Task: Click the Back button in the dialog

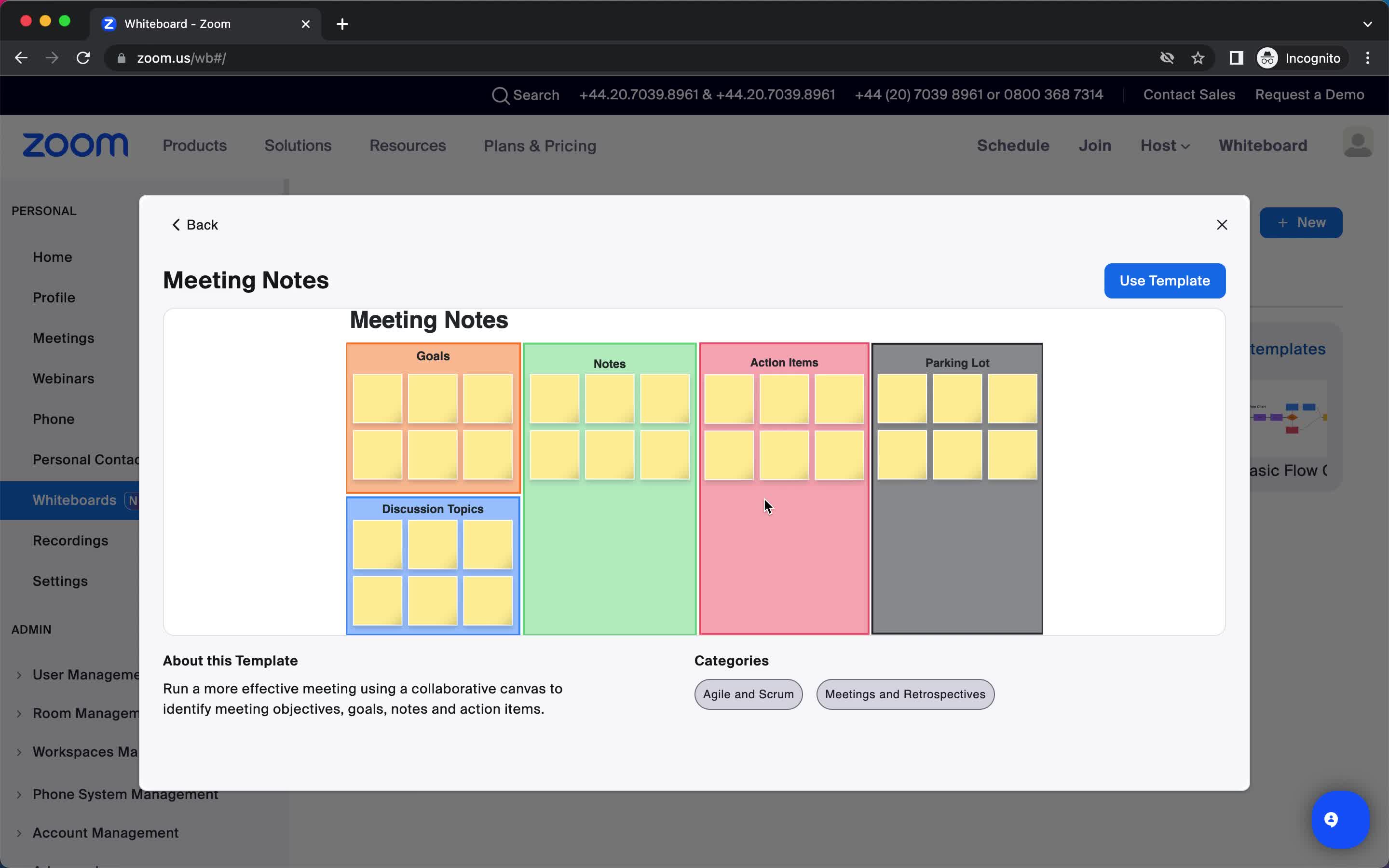Action: pos(195,224)
